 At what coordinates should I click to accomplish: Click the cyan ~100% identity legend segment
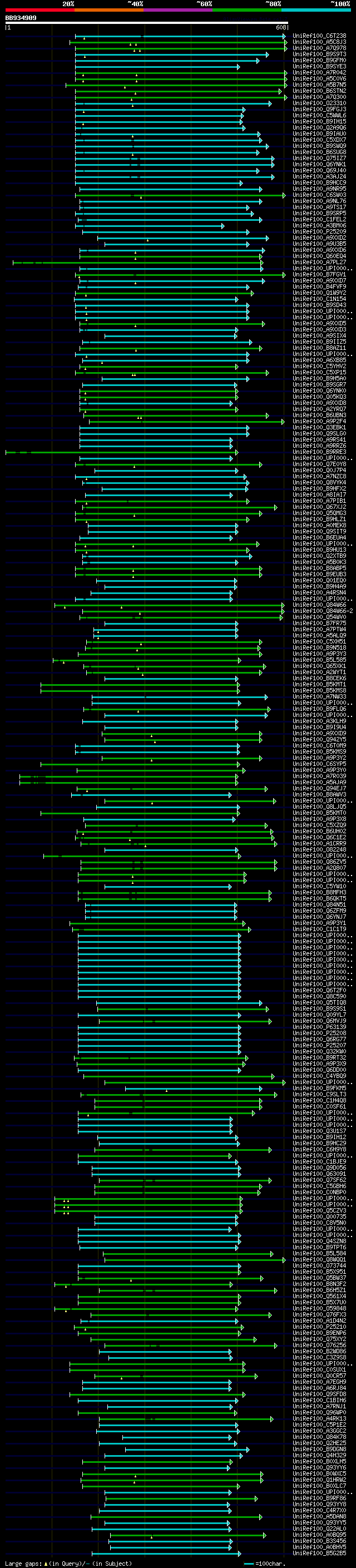(317, 10)
